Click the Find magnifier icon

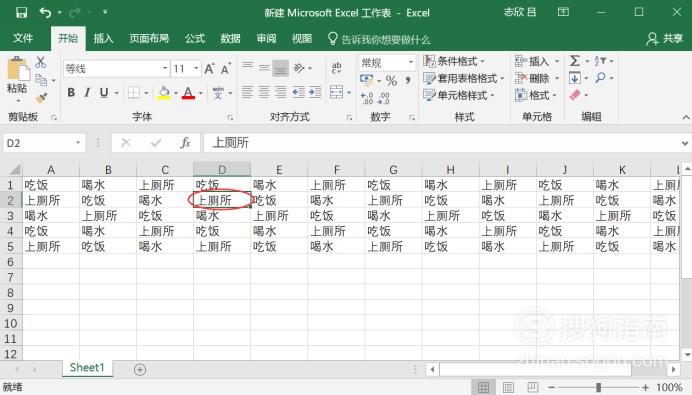pos(600,78)
